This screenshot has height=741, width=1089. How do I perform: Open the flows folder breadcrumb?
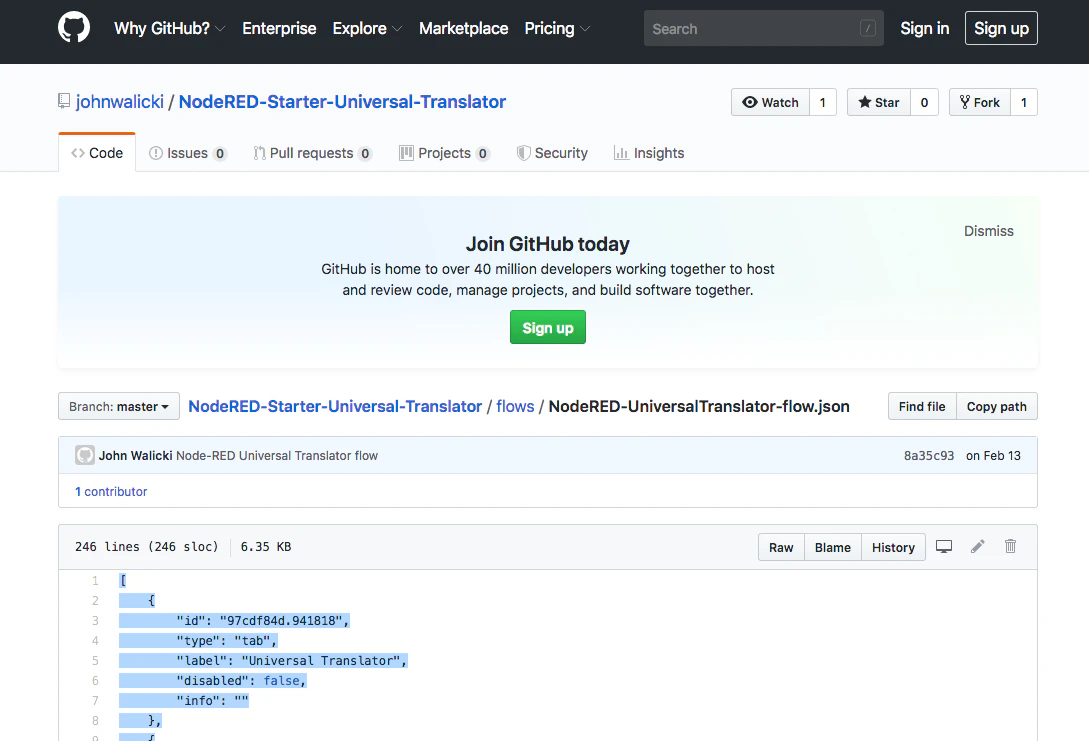pos(515,406)
